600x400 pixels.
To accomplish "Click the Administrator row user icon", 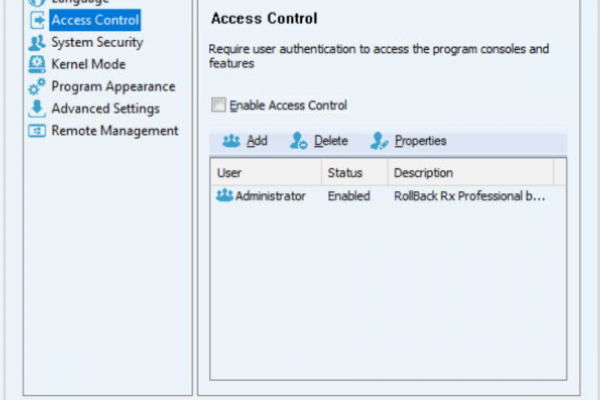I will coord(225,196).
